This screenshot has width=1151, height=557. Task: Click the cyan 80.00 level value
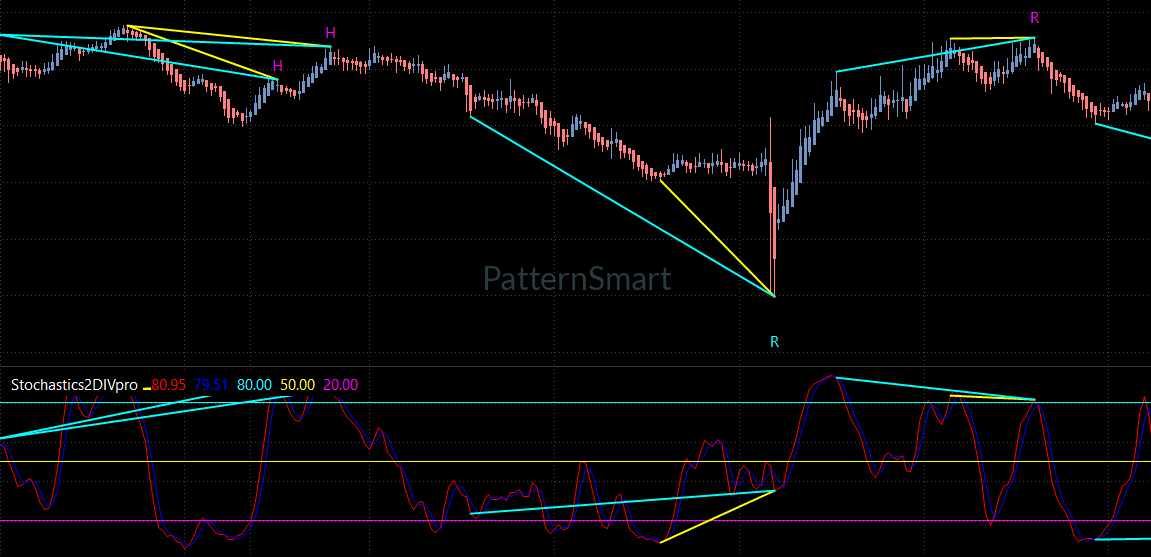coord(254,385)
